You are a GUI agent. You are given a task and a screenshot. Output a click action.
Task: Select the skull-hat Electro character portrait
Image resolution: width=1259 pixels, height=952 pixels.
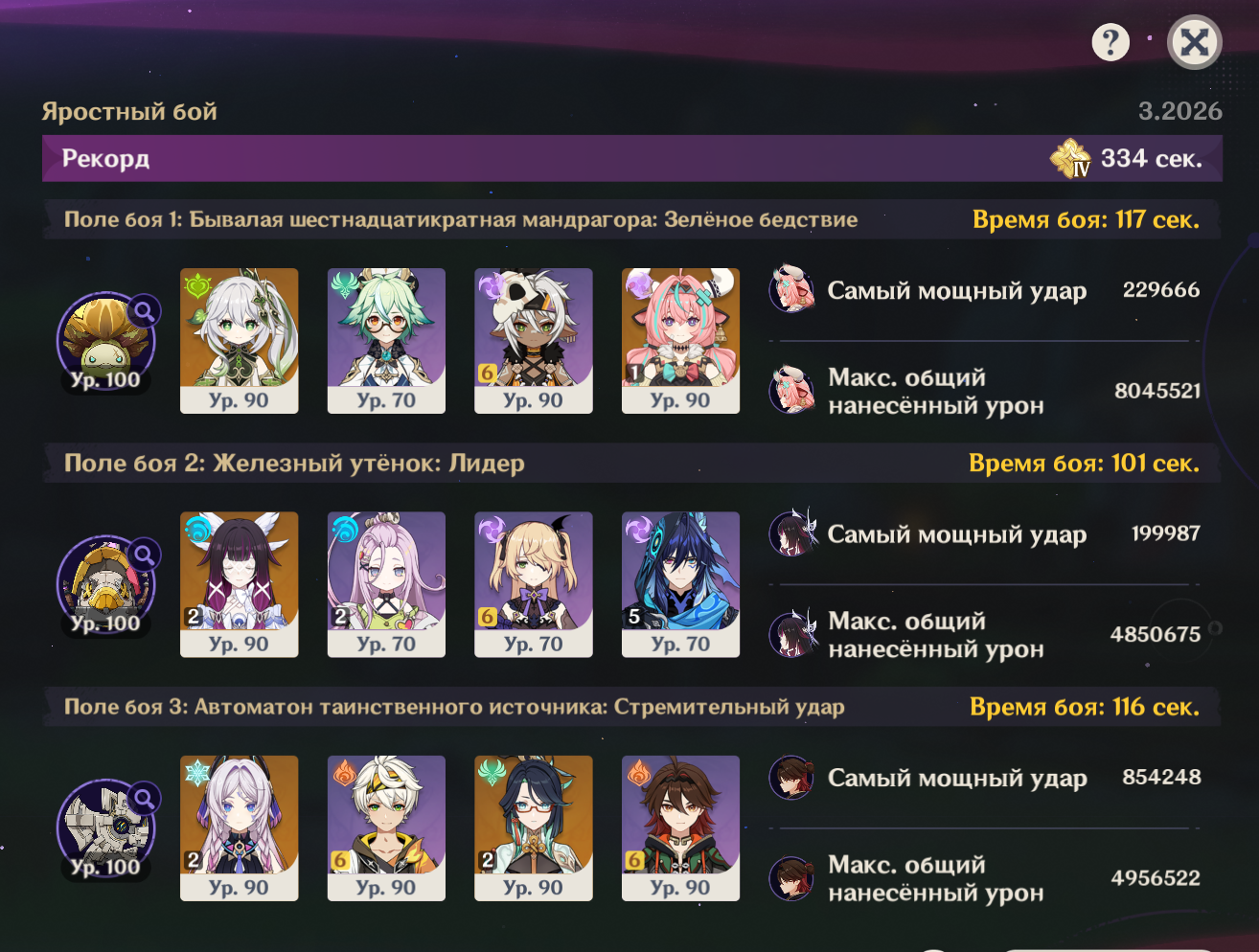click(x=534, y=341)
